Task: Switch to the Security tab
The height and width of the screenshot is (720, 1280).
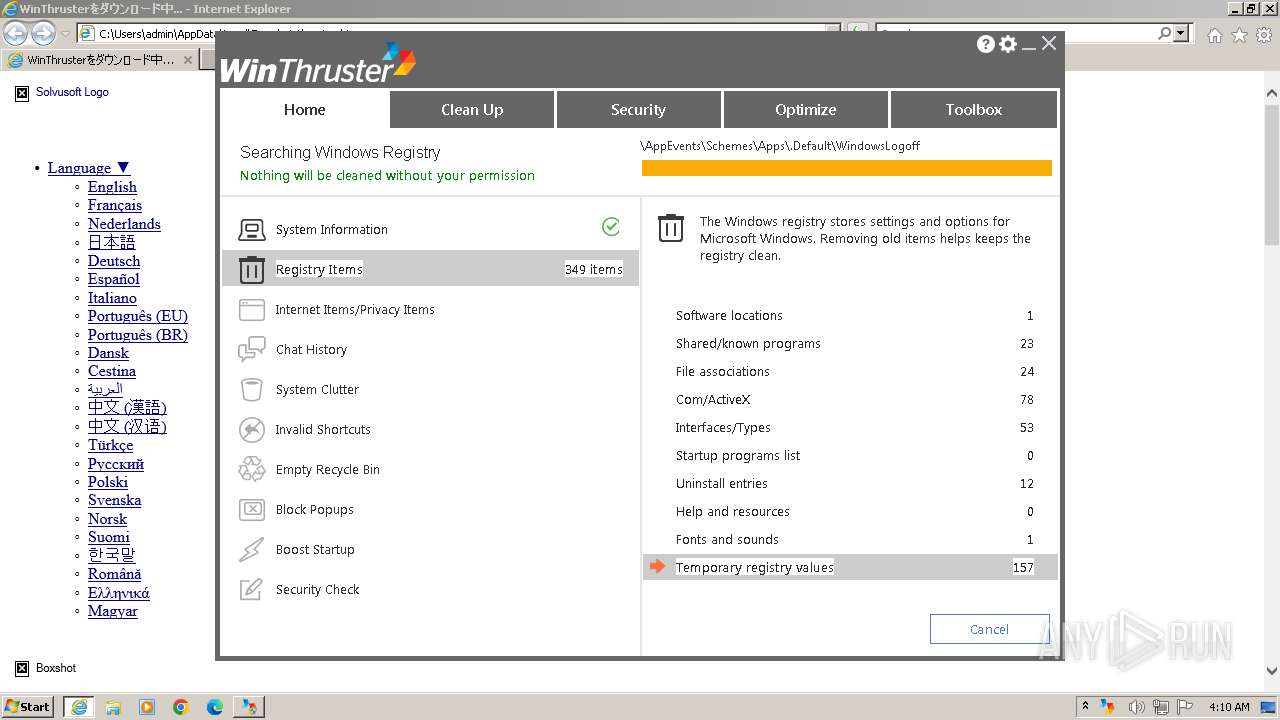Action: coord(638,110)
